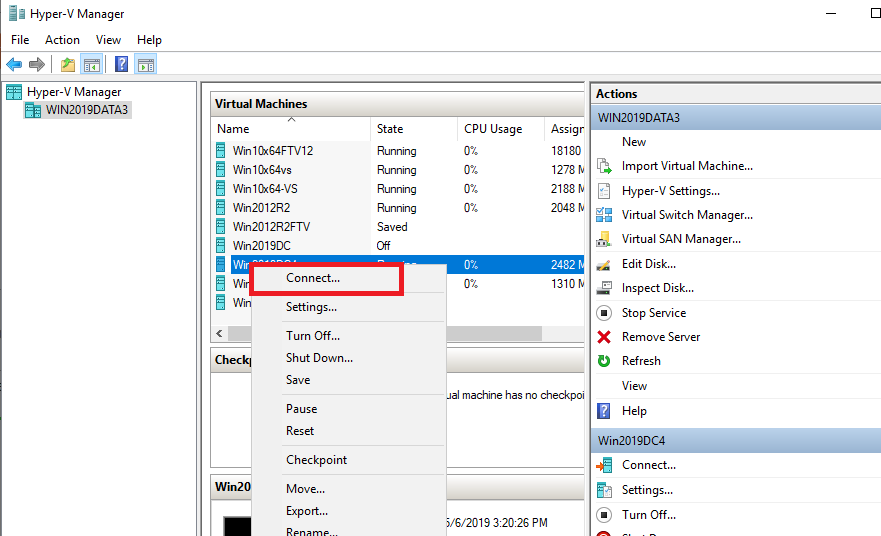Click the red X Remove Server icon

604,337
